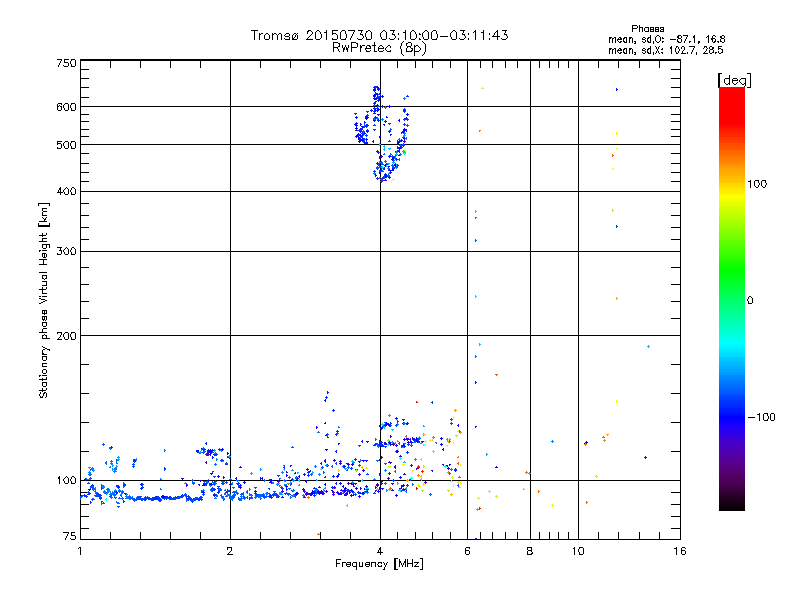800x600 pixels.
Task: Click the 0 colorbar tick label
Action: (x=750, y=301)
